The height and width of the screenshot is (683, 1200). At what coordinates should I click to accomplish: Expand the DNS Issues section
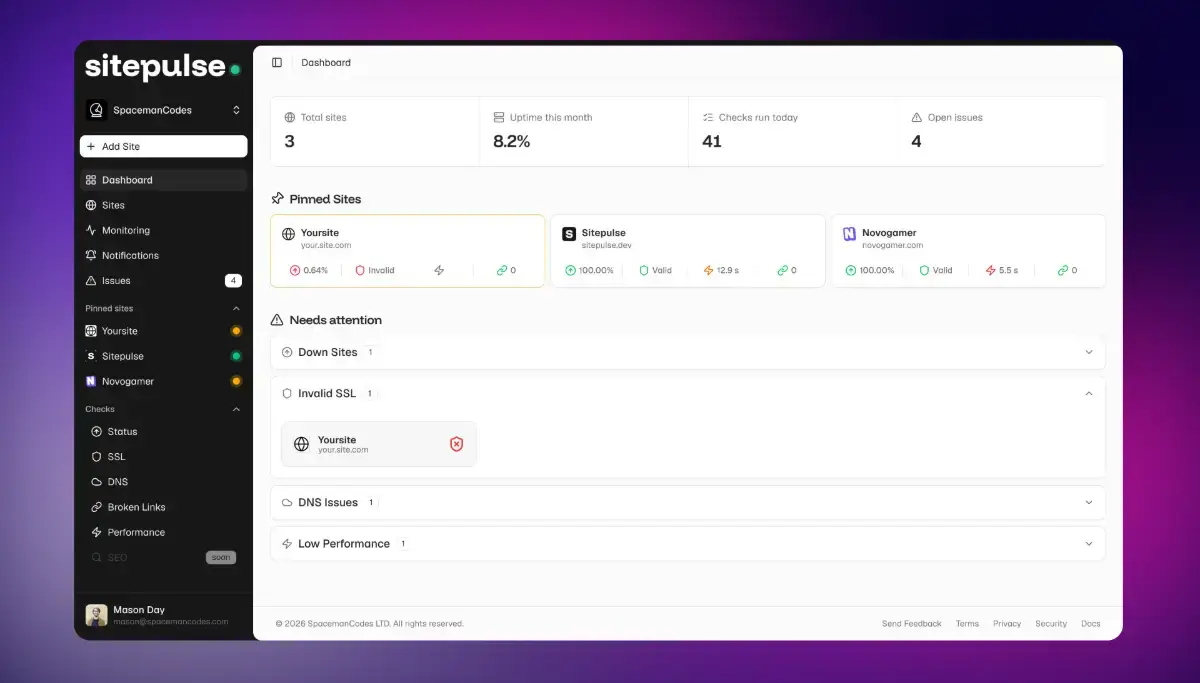[688, 503]
